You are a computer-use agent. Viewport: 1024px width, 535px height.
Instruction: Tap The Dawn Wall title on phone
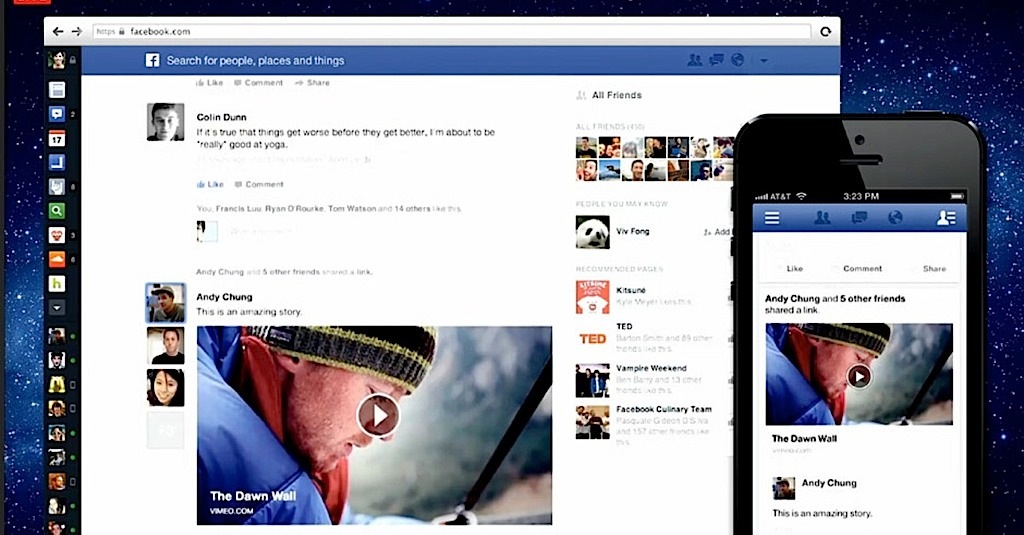tap(804, 439)
